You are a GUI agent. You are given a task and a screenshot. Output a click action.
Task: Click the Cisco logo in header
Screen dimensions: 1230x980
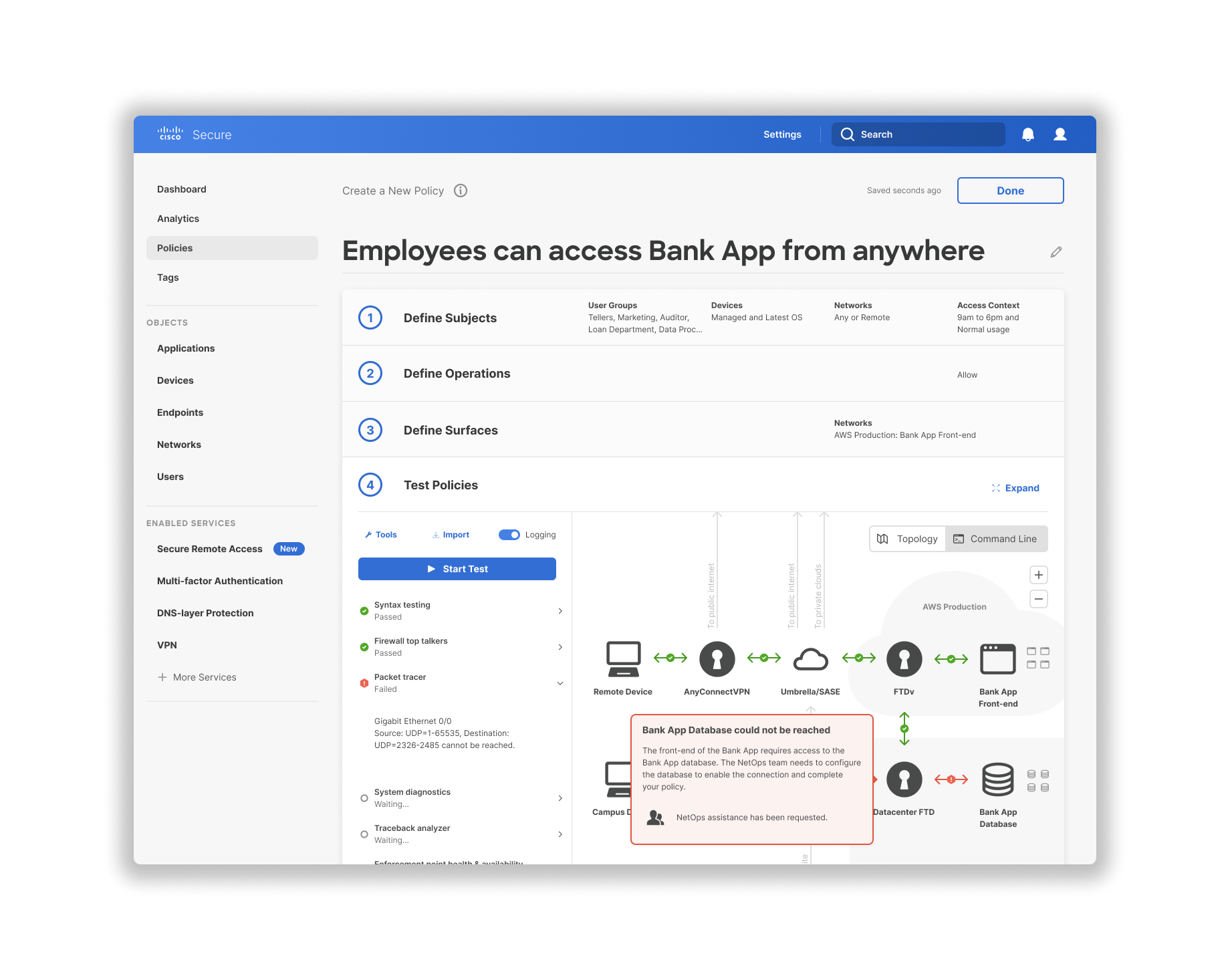pos(170,134)
